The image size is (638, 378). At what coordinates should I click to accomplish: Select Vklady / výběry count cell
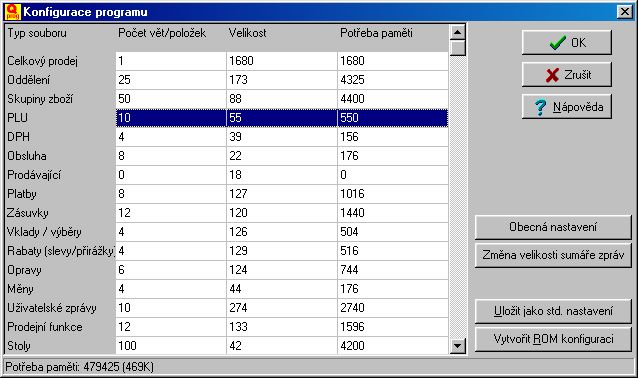tap(171, 232)
